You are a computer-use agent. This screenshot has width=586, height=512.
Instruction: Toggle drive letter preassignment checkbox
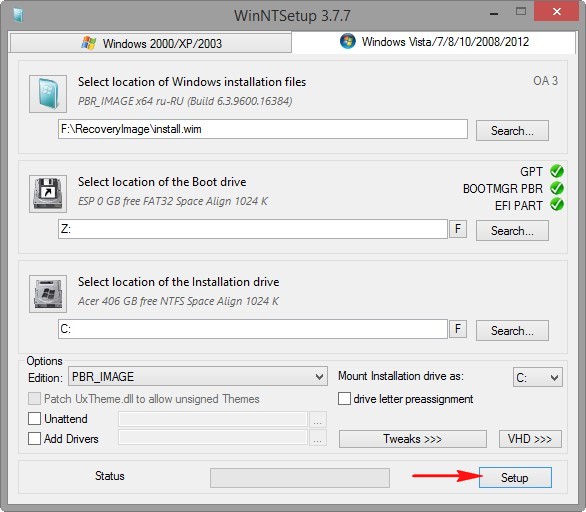[344, 399]
